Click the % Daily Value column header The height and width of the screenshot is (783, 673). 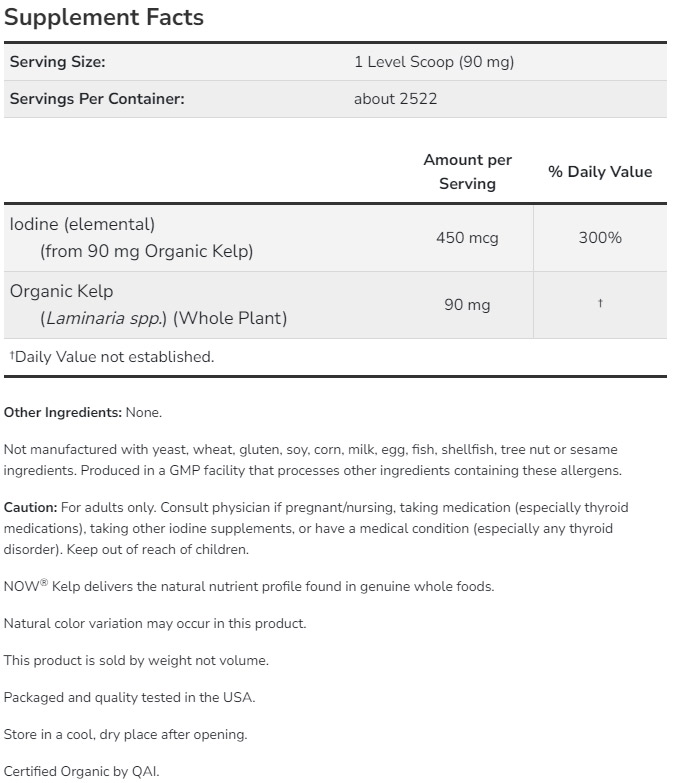pyautogui.click(x=599, y=172)
